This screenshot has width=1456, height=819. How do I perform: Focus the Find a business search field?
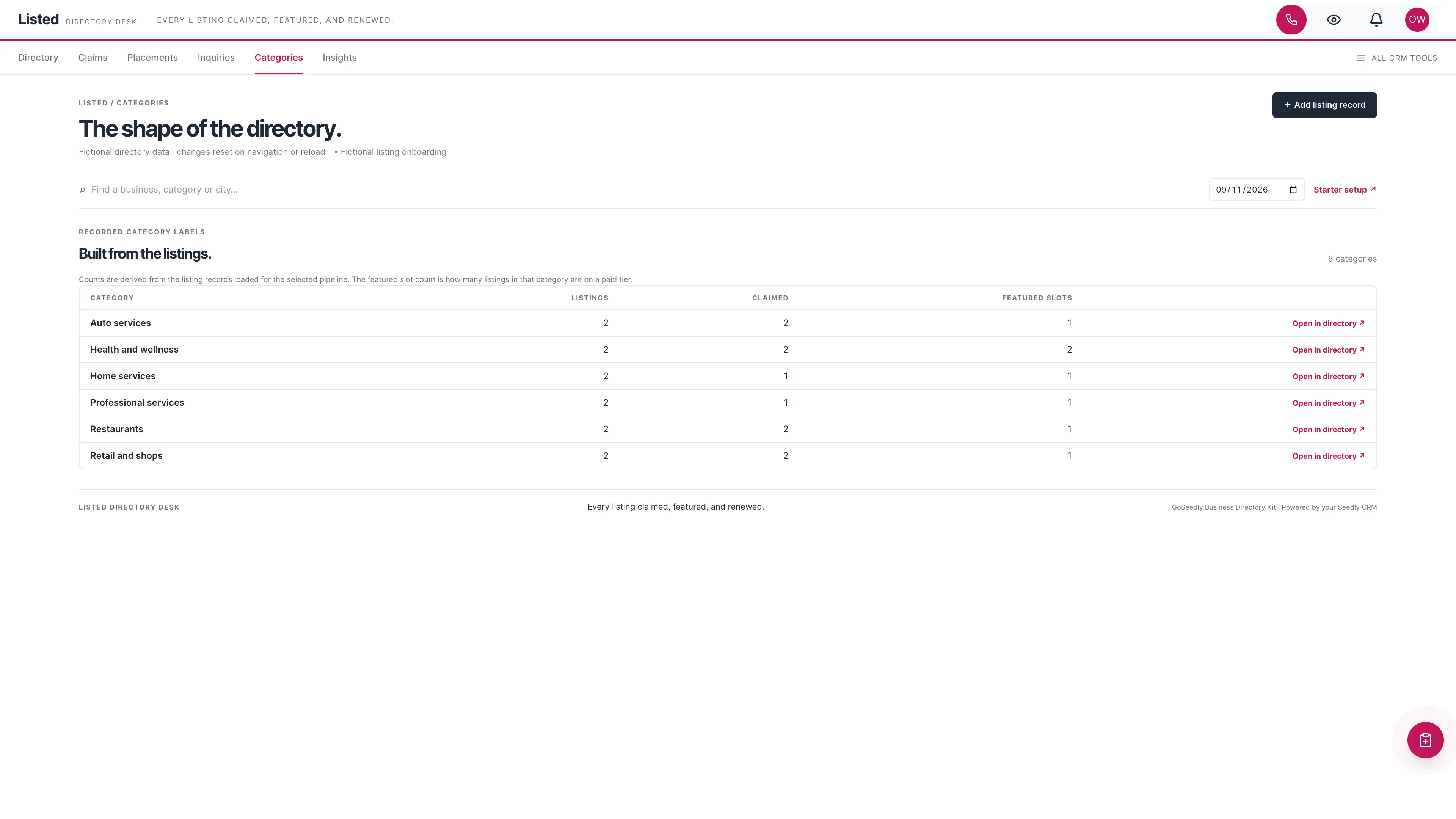[644, 190]
